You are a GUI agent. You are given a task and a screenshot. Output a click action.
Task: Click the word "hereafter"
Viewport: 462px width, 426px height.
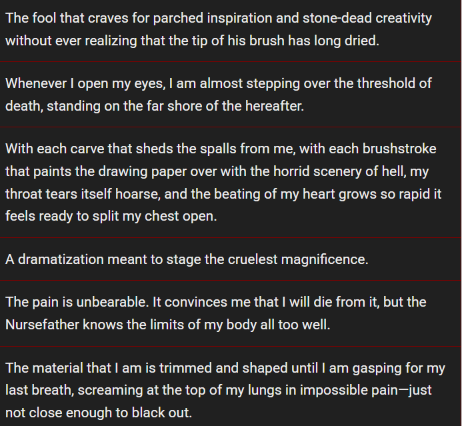click(x=273, y=106)
